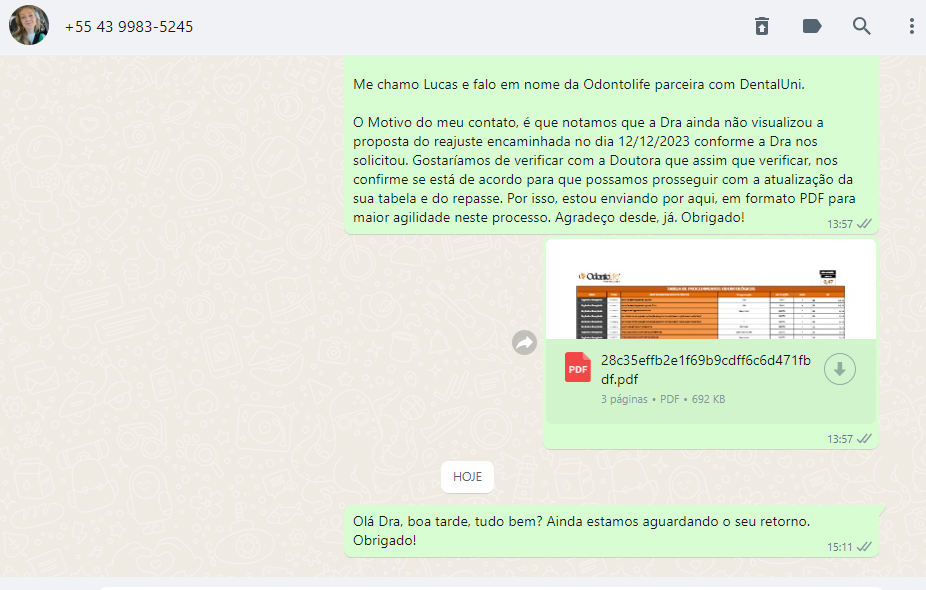Screen dimensions: 926x590
Task: Click the phone number +55 43 9983-5245
Action: [129, 27]
